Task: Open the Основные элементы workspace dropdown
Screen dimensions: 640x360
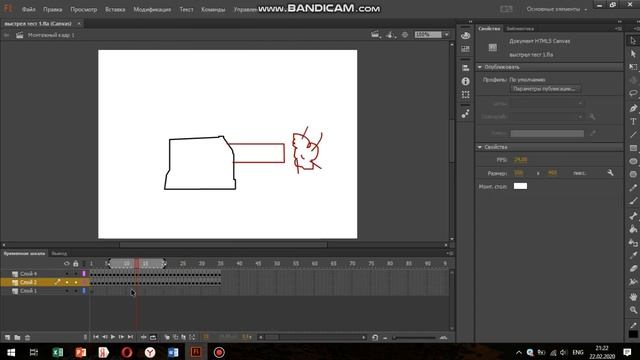Action: click(x=557, y=9)
